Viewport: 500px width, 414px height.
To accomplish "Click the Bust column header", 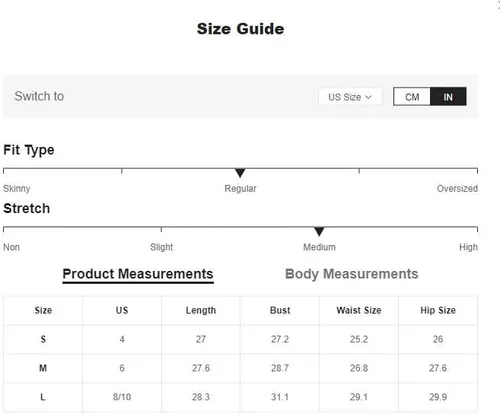I will pos(280,310).
